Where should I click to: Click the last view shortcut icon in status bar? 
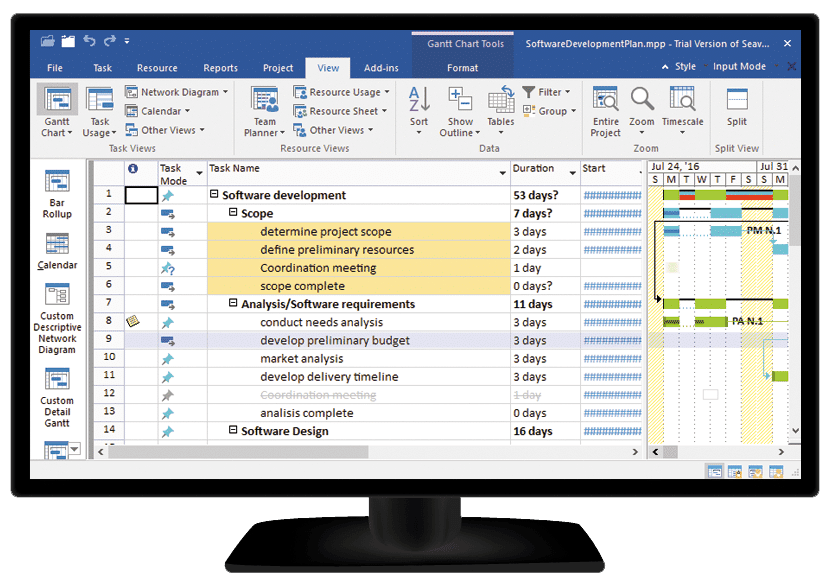click(x=776, y=471)
